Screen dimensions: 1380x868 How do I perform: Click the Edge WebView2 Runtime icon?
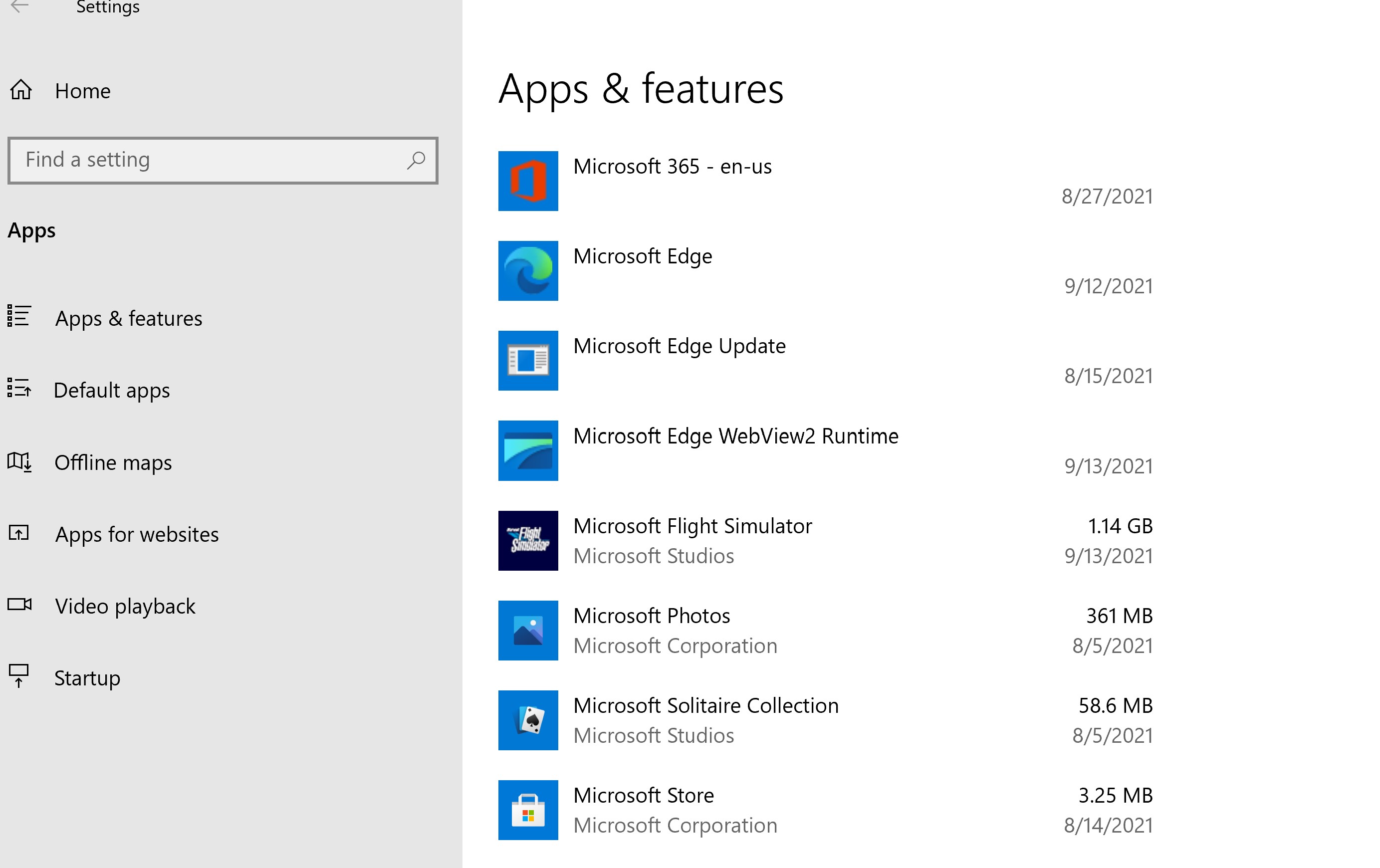[528, 451]
